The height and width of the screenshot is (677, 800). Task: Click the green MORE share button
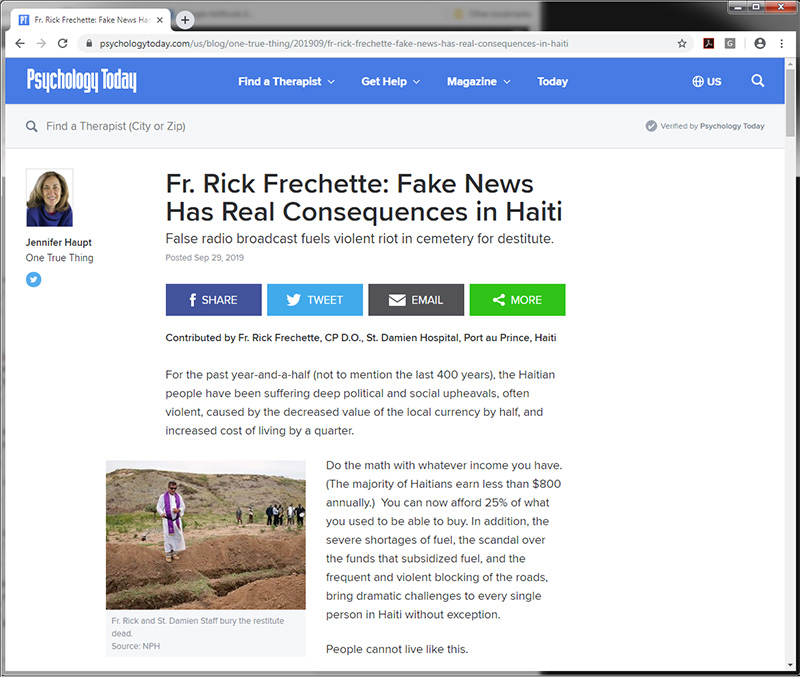pyautogui.click(x=517, y=300)
